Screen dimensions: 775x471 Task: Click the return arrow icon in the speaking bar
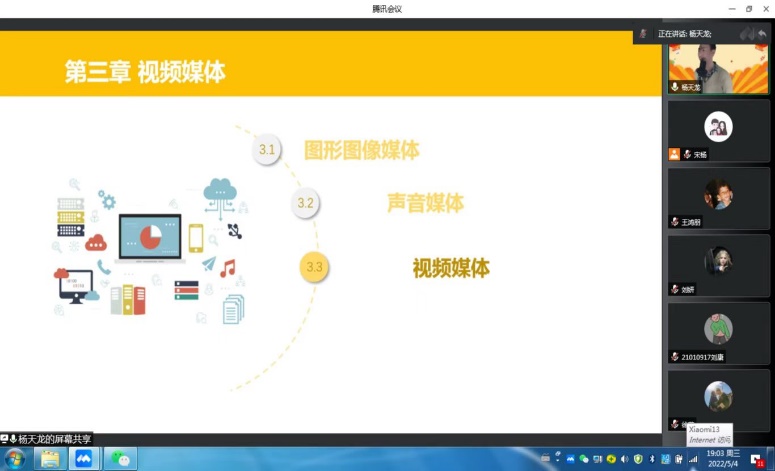click(x=762, y=34)
